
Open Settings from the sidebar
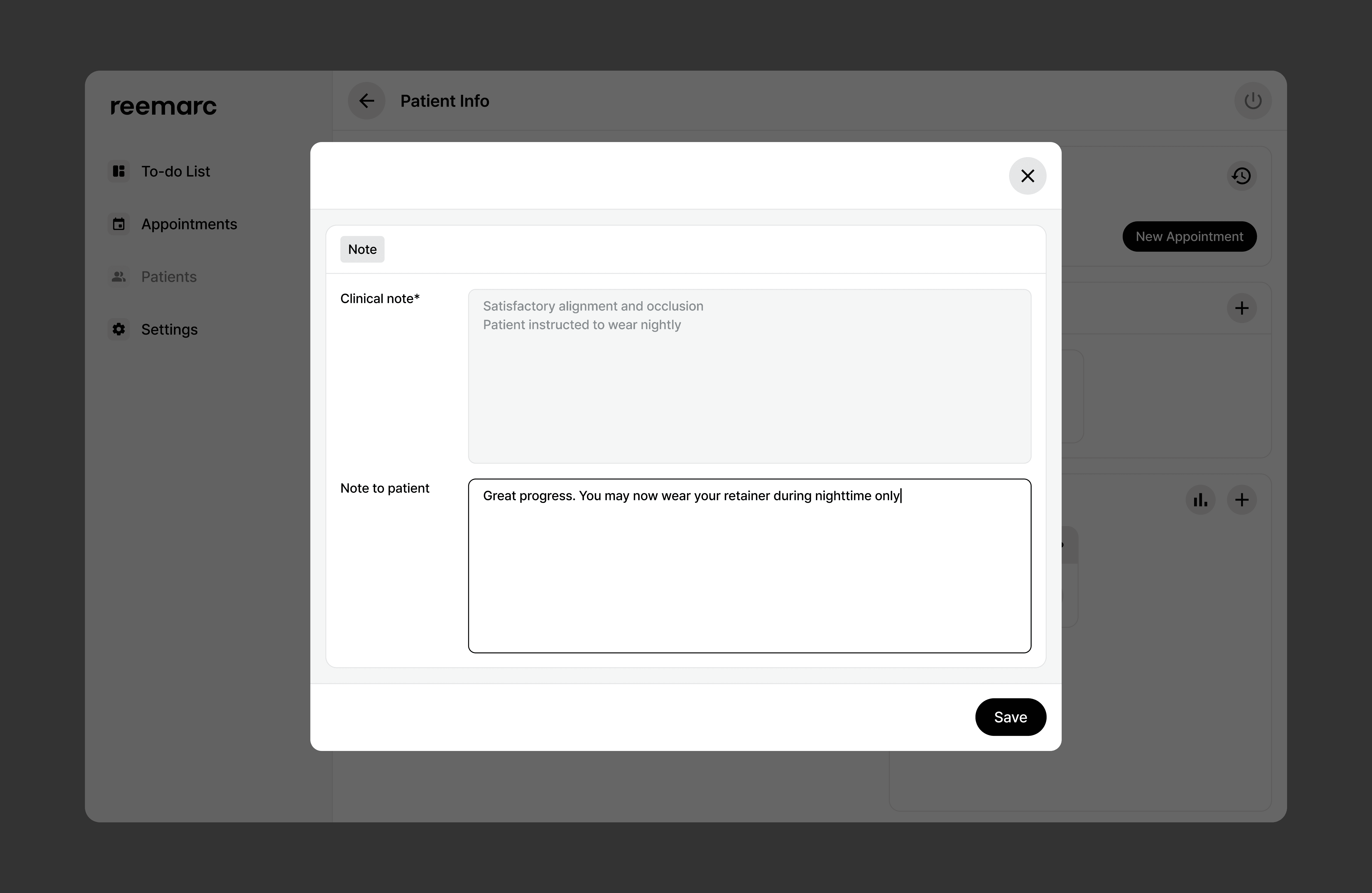pyautogui.click(x=169, y=329)
